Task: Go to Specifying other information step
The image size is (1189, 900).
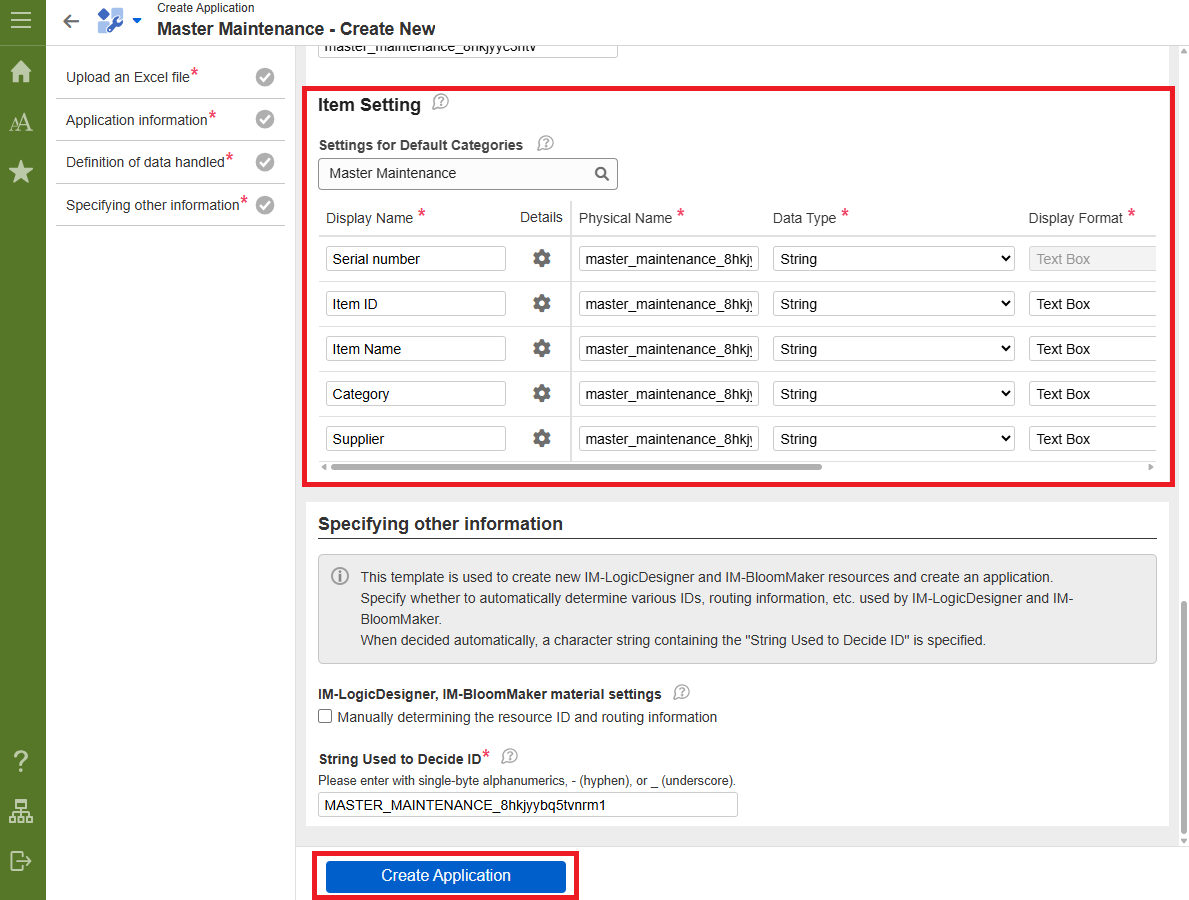Action: (171, 205)
